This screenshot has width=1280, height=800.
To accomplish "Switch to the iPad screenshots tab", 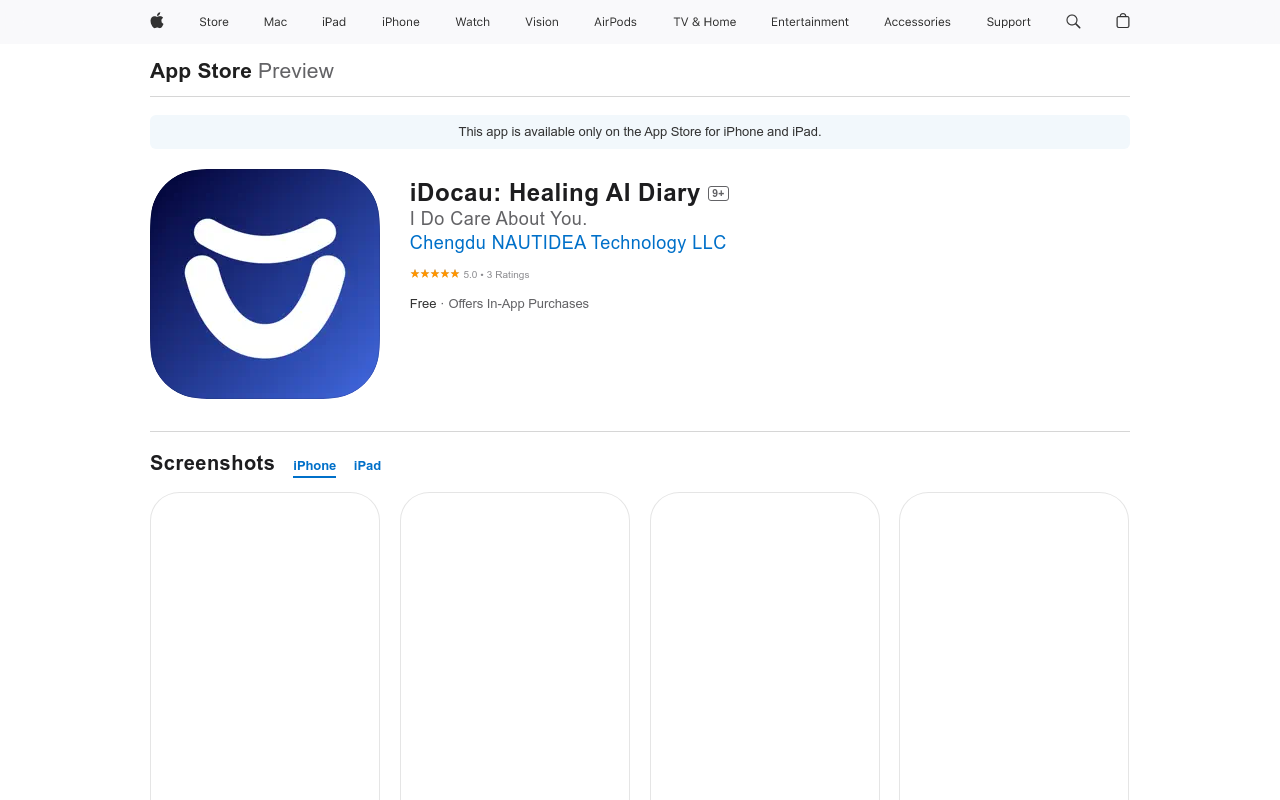I will [x=367, y=466].
